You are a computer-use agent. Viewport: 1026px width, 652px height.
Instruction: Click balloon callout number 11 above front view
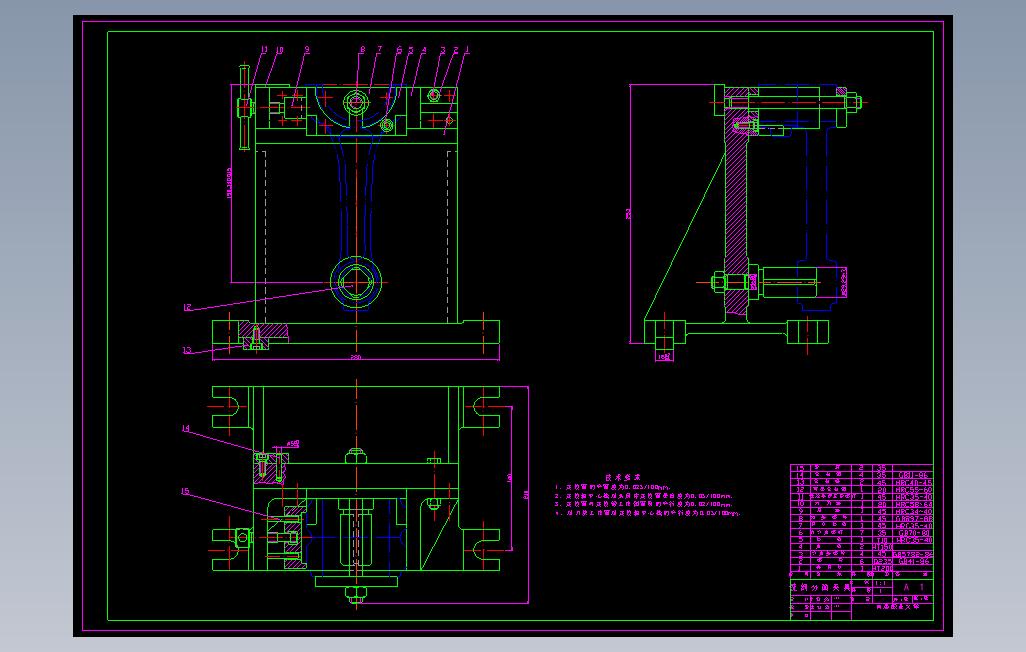click(x=264, y=49)
